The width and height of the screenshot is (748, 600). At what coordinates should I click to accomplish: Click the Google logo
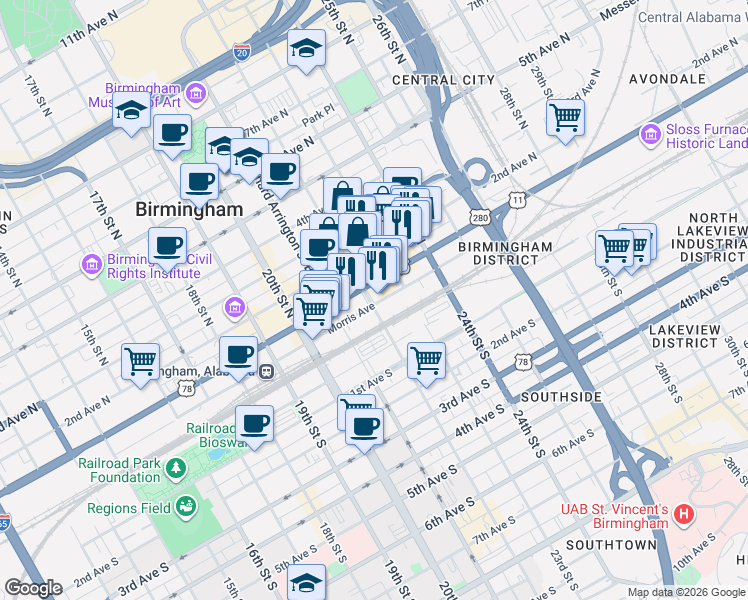point(33,588)
